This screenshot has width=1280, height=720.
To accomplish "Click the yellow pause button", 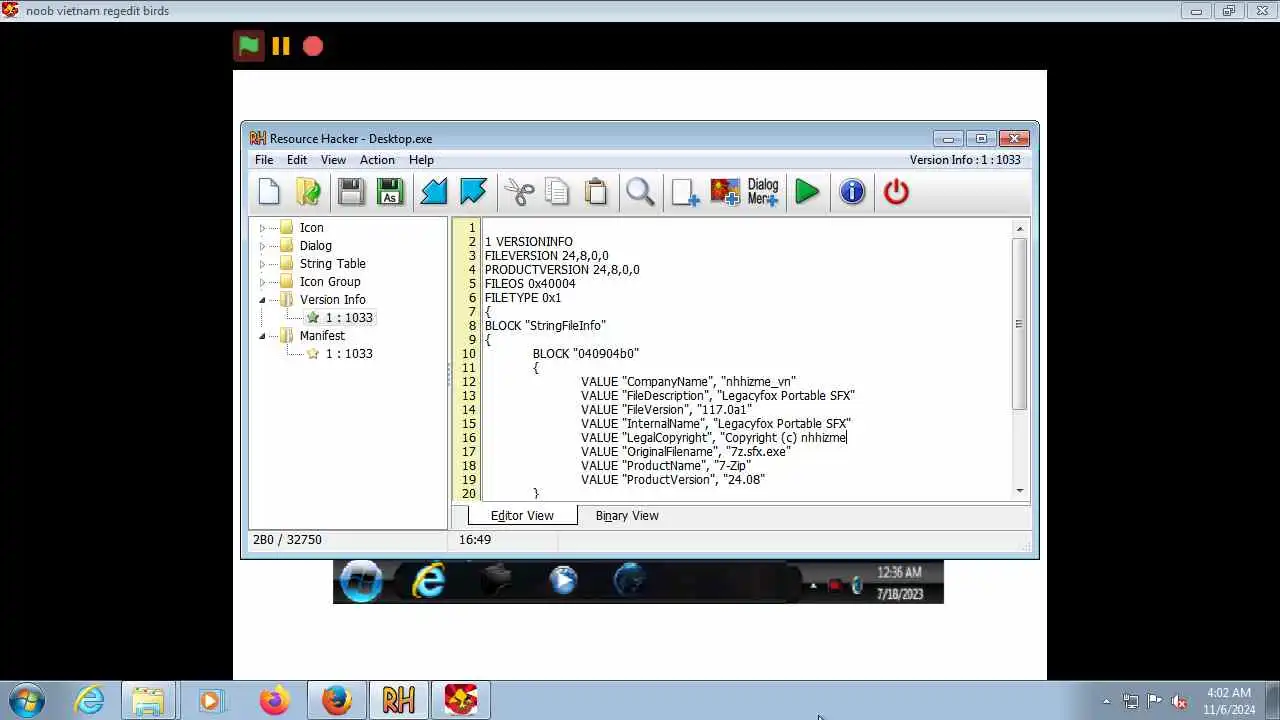I will [281, 46].
